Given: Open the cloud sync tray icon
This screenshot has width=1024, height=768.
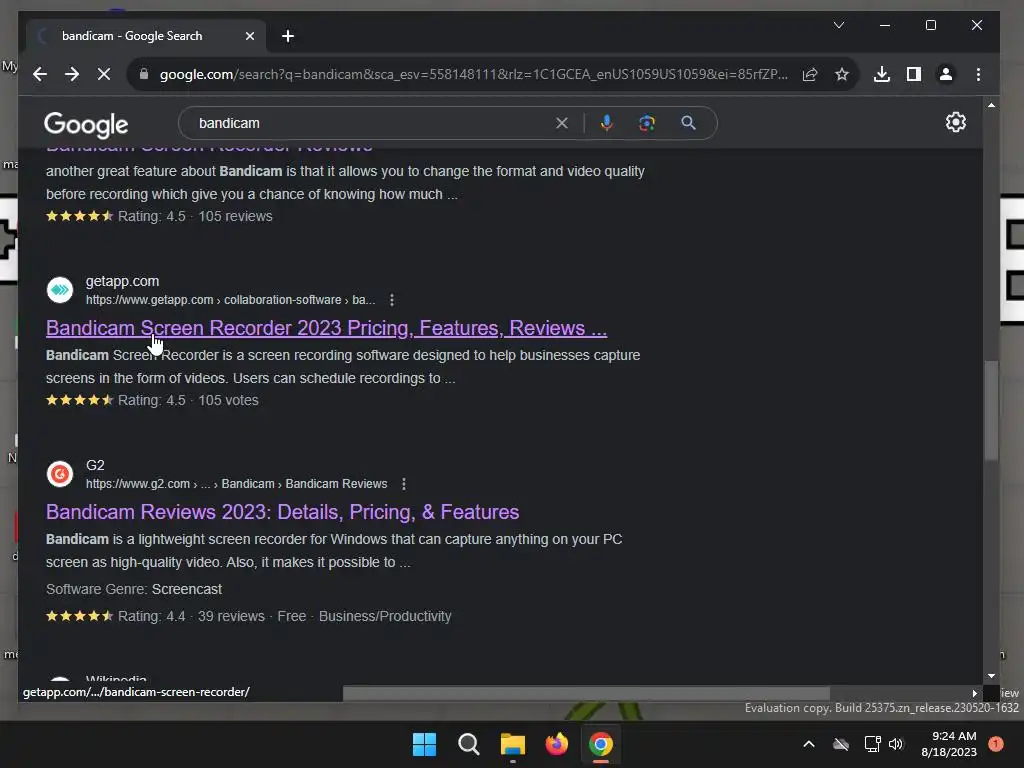Looking at the screenshot, I should pyautogui.click(x=841, y=744).
